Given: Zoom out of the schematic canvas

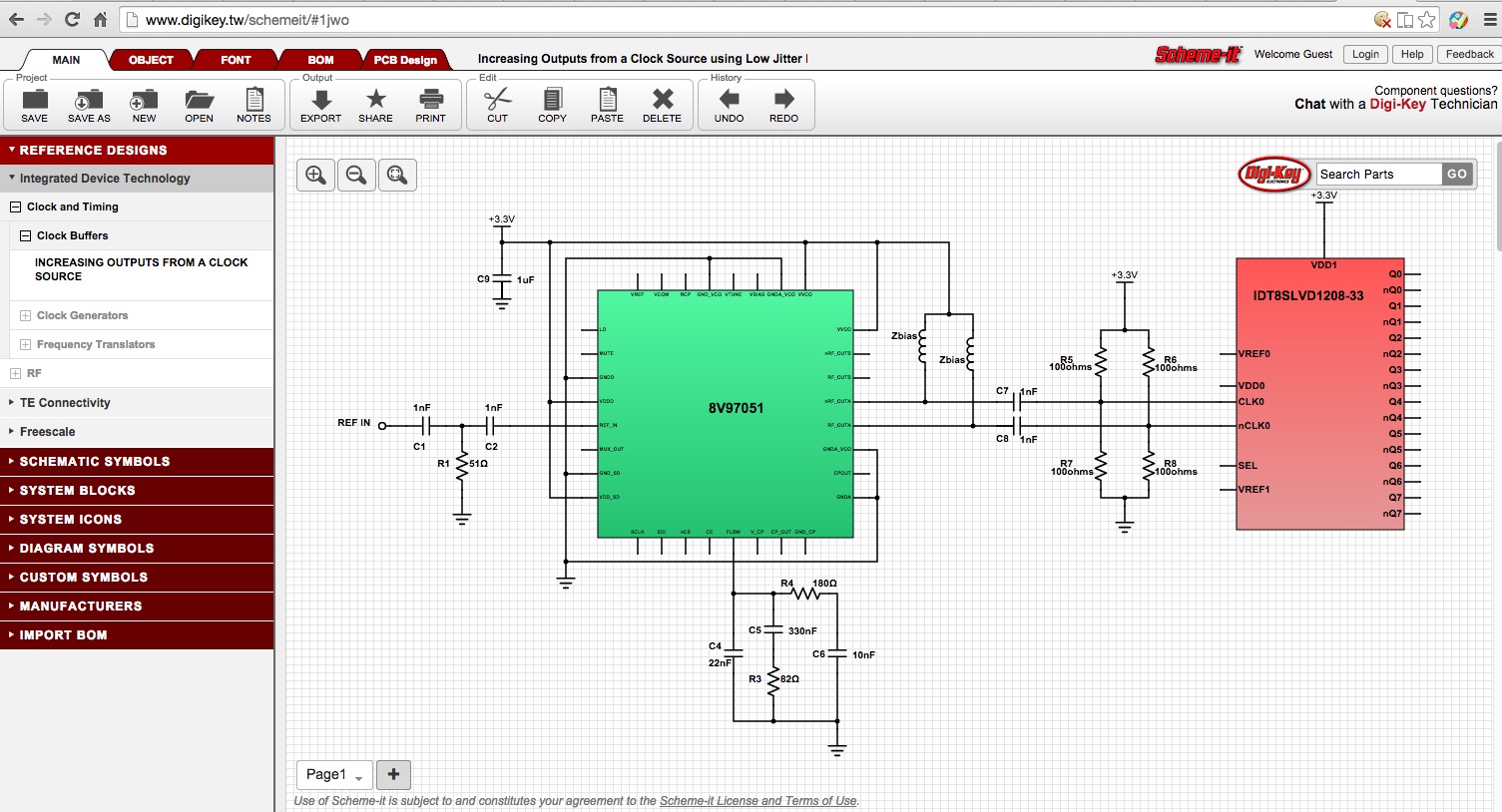Looking at the screenshot, I should tap(356, 176).
